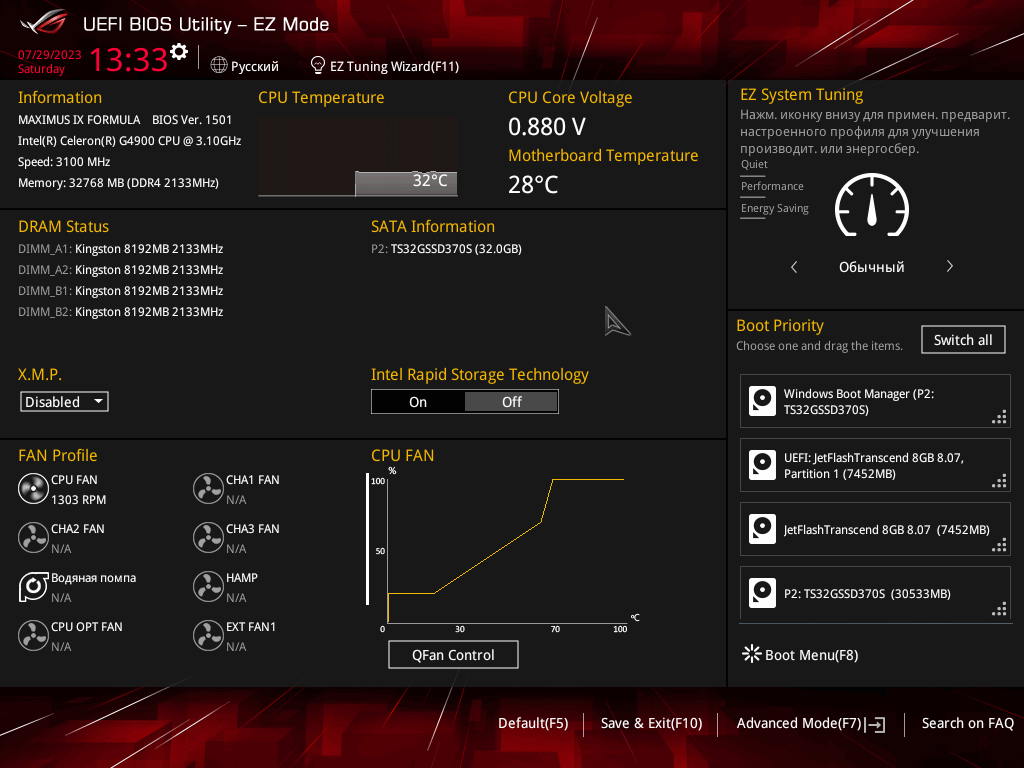Image resolution: width=1024 pixels, height=768 pixels.
Task: Select the water pump (Водяная помпа) icon
Action: tap(33, 586)
